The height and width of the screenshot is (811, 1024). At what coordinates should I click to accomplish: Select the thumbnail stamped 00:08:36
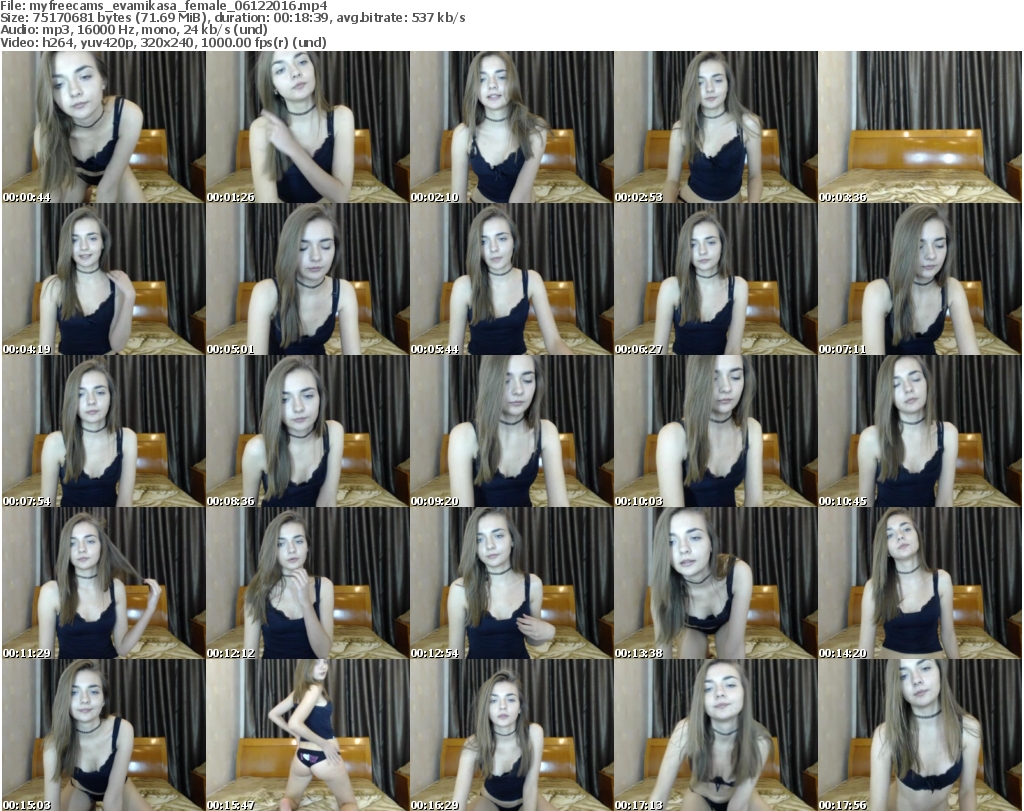308,432
